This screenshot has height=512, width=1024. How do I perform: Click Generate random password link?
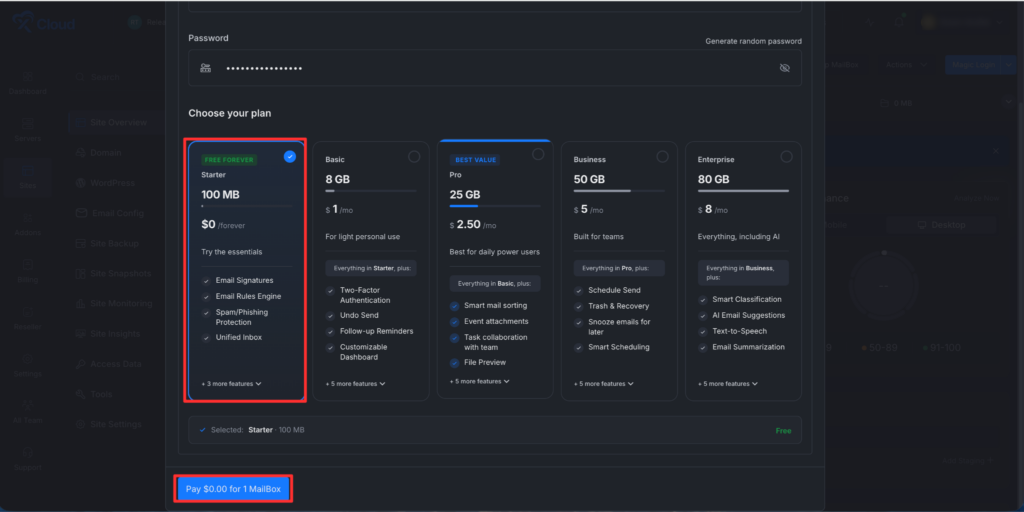click(x=754, y=41)
